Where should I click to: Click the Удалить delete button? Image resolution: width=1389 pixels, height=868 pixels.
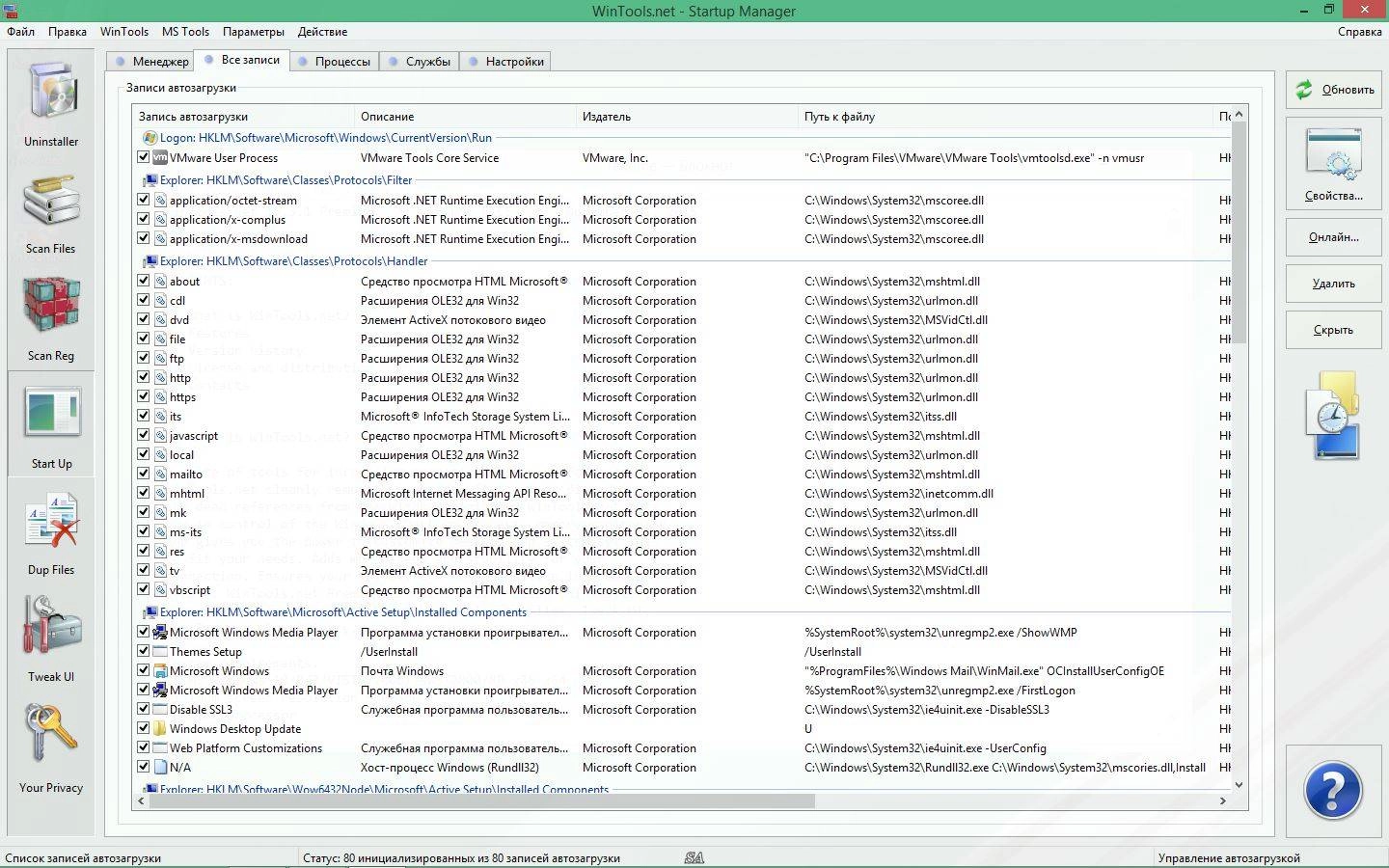coord(1333,284)
